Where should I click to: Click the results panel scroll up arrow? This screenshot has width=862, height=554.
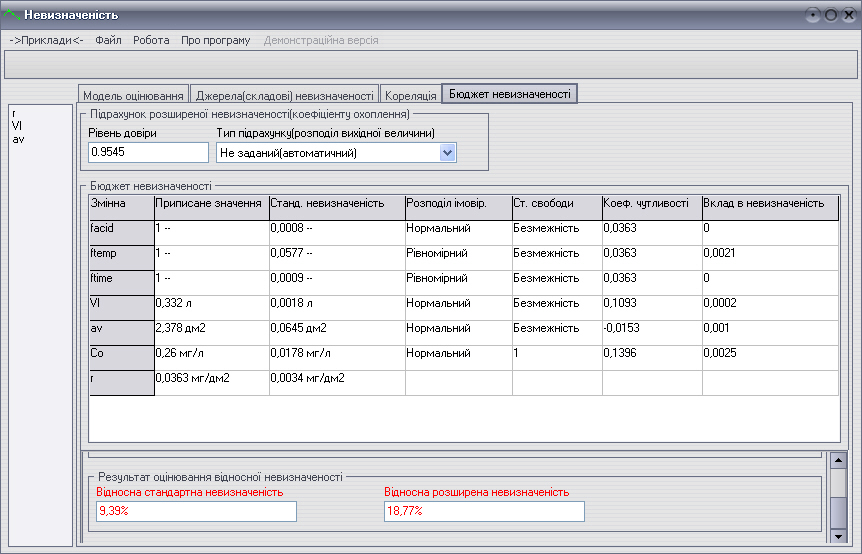(x=838, y=460)
